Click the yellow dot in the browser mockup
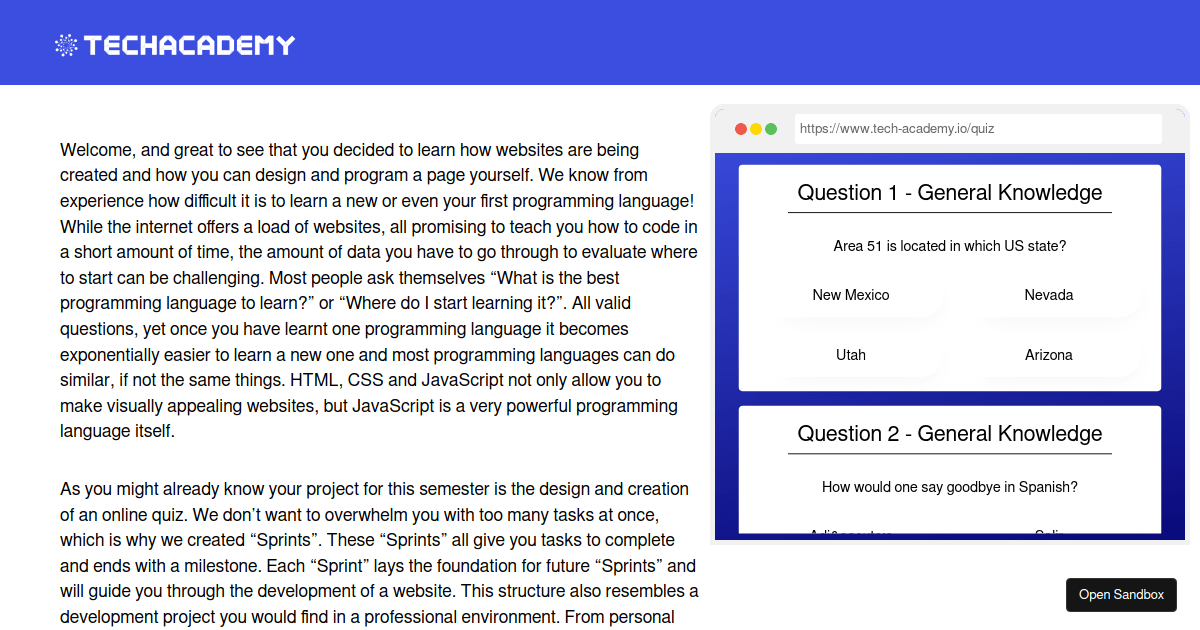Viewport: 1200px width, 630px height. [x=755, y=129]
